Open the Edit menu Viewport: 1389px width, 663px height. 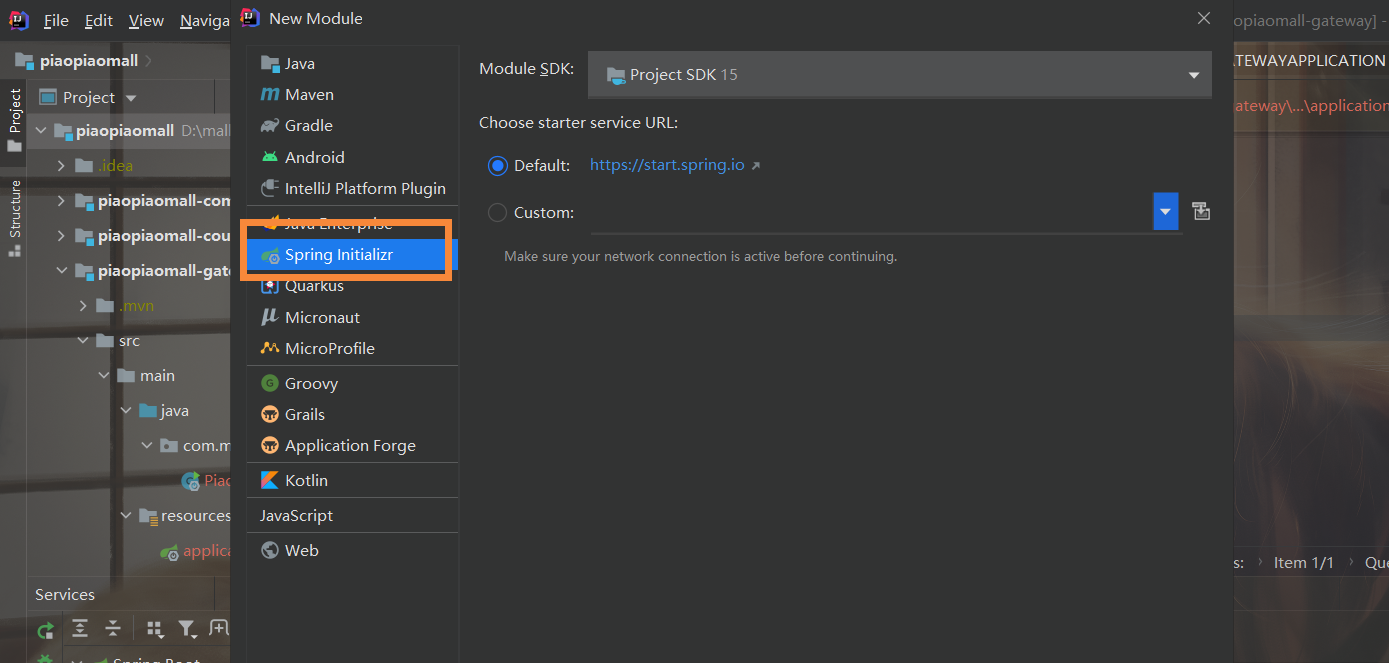[x=99, y=20]
